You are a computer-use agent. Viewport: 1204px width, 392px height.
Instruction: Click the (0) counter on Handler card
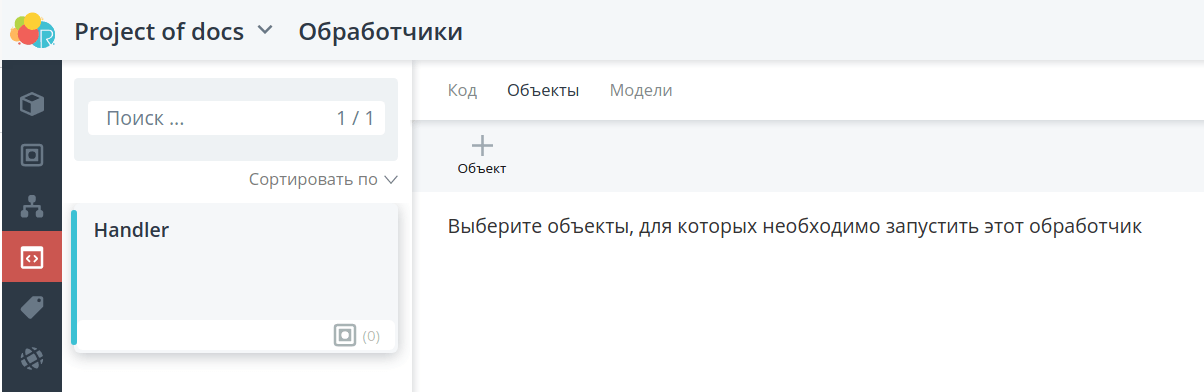coord(371,337)
